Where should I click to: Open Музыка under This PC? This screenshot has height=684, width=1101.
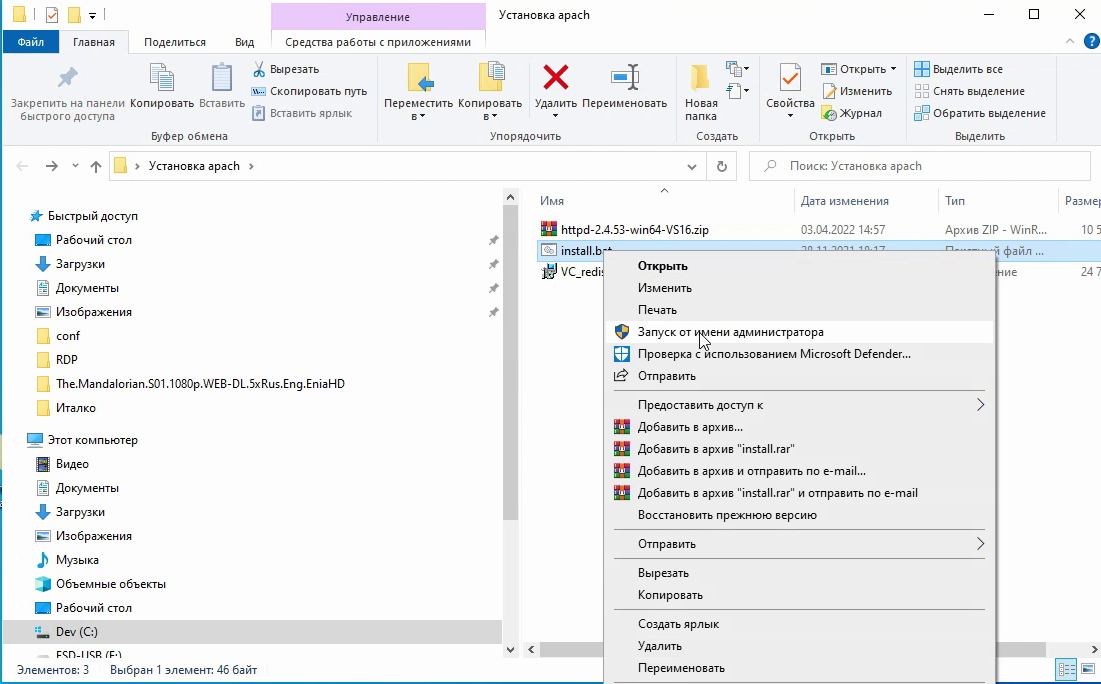pyautogui.click(x=77, y=560)
